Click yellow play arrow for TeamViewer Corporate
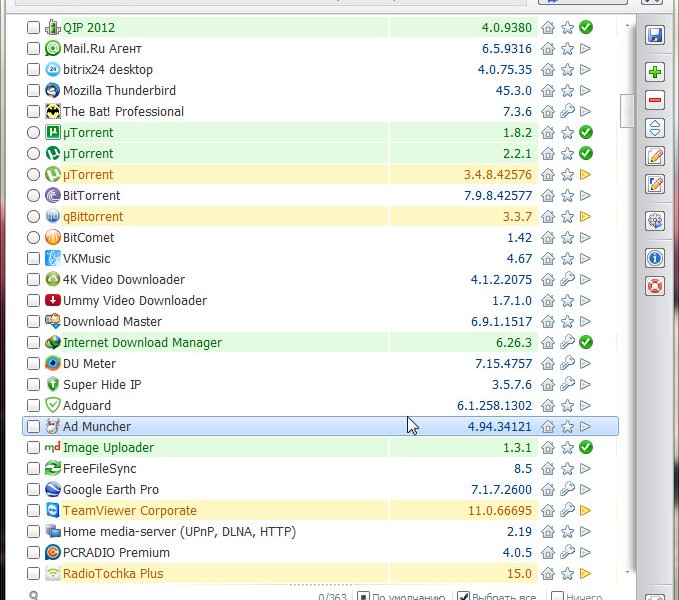The image size is (679, 600). [x=585, y=510]
